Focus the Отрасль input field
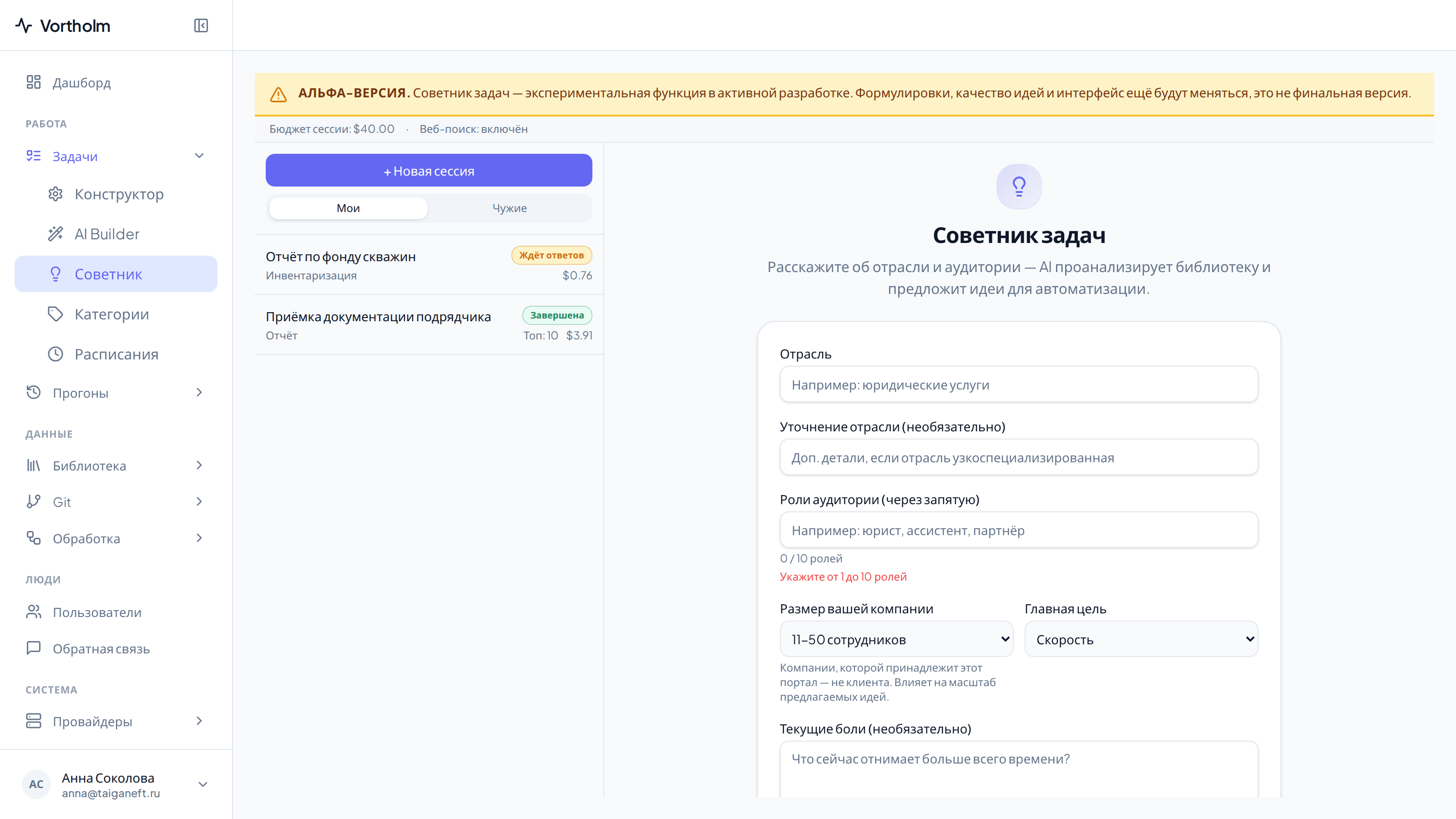 [1019, 384]
